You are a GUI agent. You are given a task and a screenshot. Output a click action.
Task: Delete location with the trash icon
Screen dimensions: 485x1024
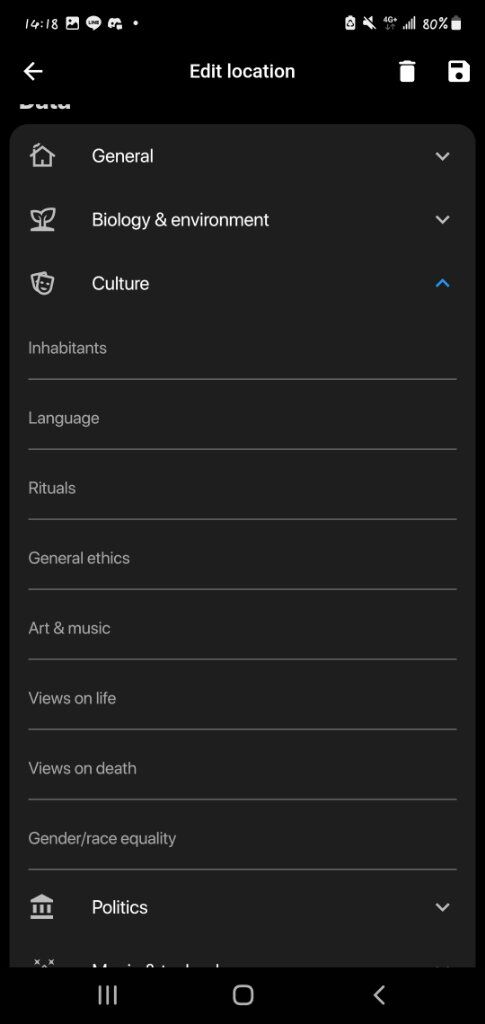407,71
